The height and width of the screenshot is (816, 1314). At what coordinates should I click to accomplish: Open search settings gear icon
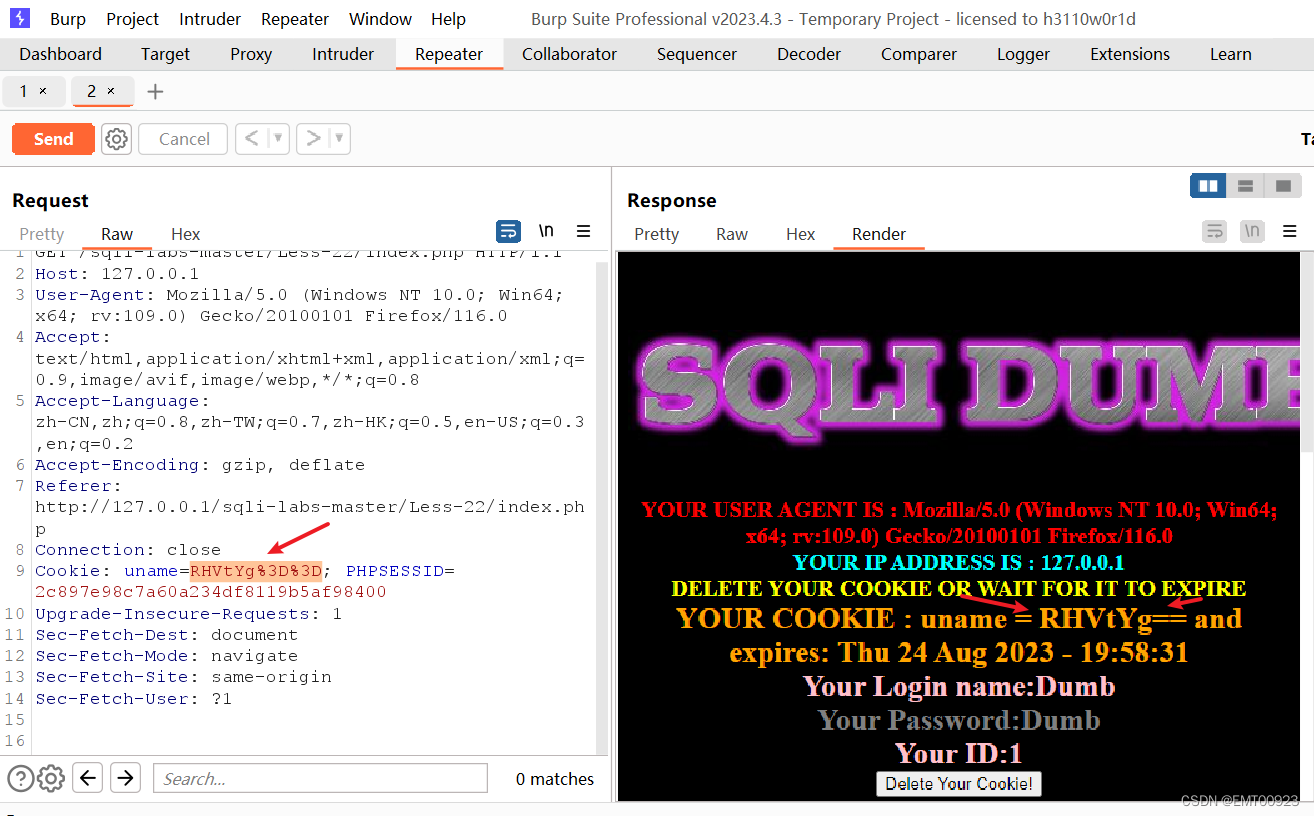51,778
